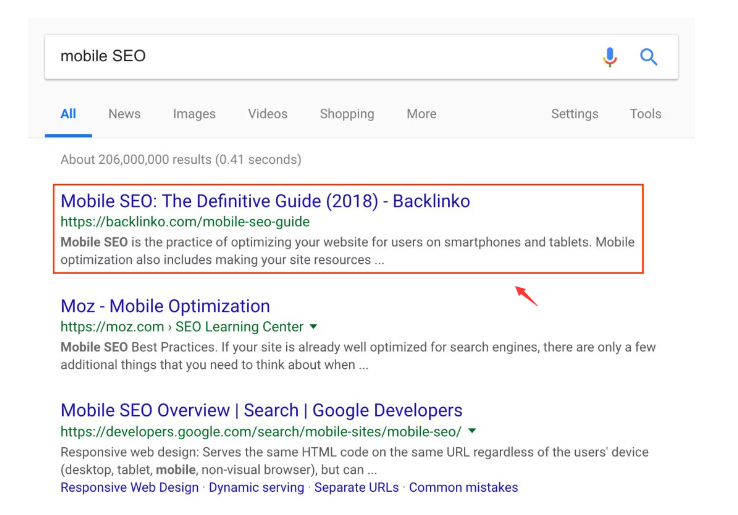Open the Moz Mobile Optimization result
Image resolution: width=738 pixels, height=515 pixels.
[165, 306]
